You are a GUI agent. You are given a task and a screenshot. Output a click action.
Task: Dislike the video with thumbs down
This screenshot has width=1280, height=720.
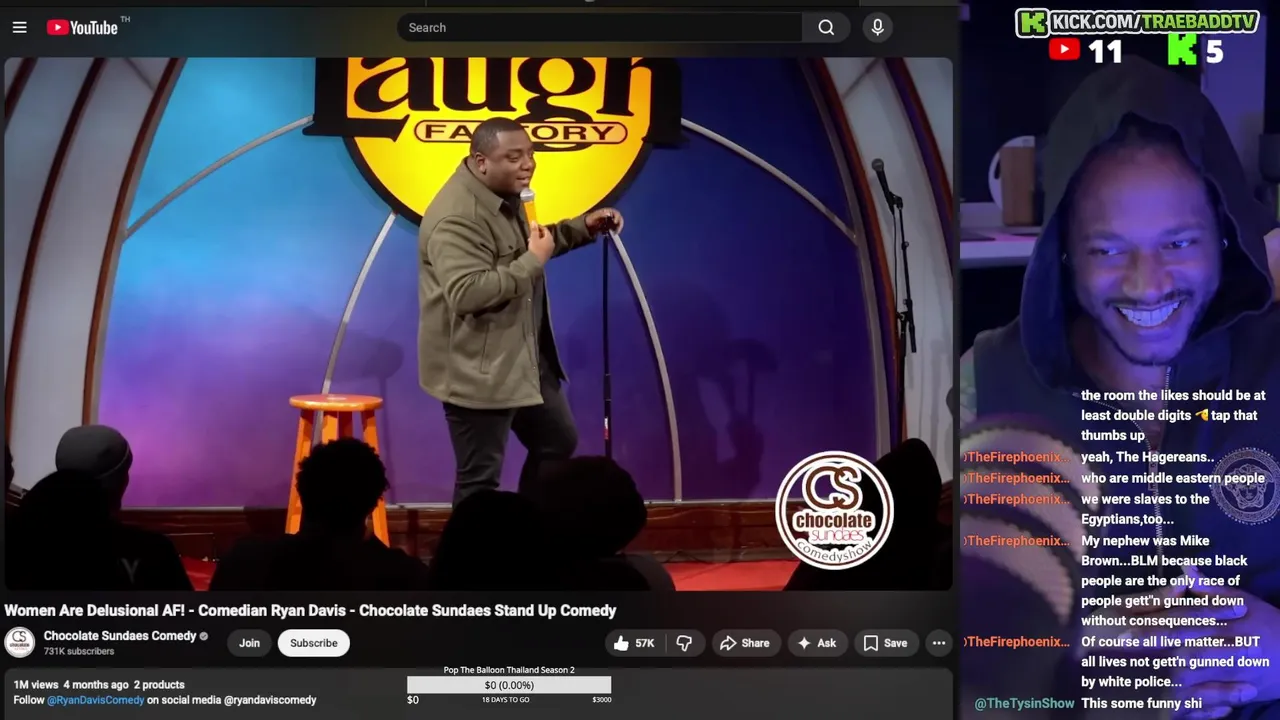click(684, 643)
